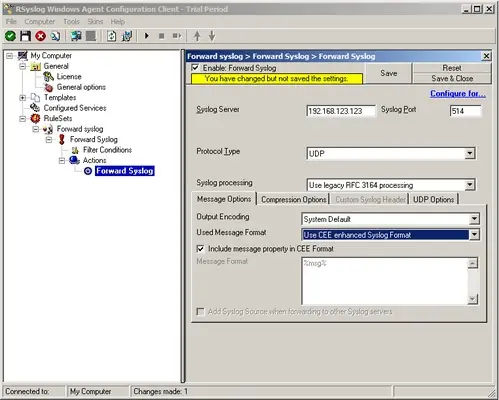Click the Syslog Port field
The height and width of the screenshot is (400, 499).
[x=465, y=111]
